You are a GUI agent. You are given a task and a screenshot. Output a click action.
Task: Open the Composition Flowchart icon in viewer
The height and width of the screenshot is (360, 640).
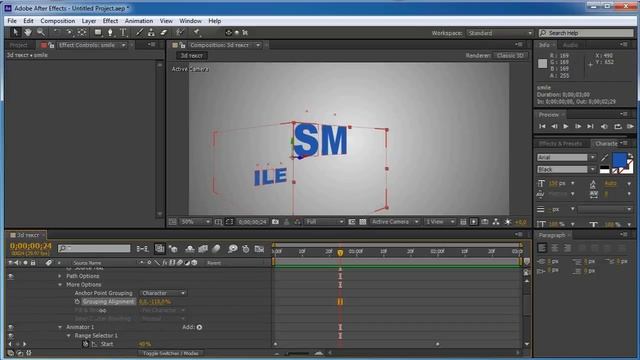click(x=496, y=222)
